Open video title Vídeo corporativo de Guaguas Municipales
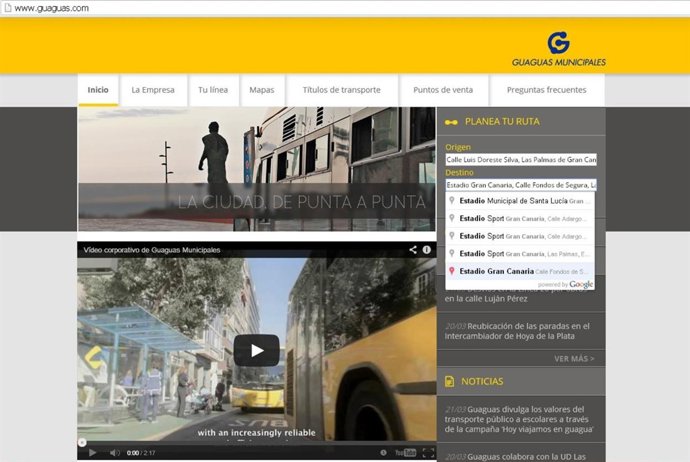690x462 pixels. tap(152, 250)
